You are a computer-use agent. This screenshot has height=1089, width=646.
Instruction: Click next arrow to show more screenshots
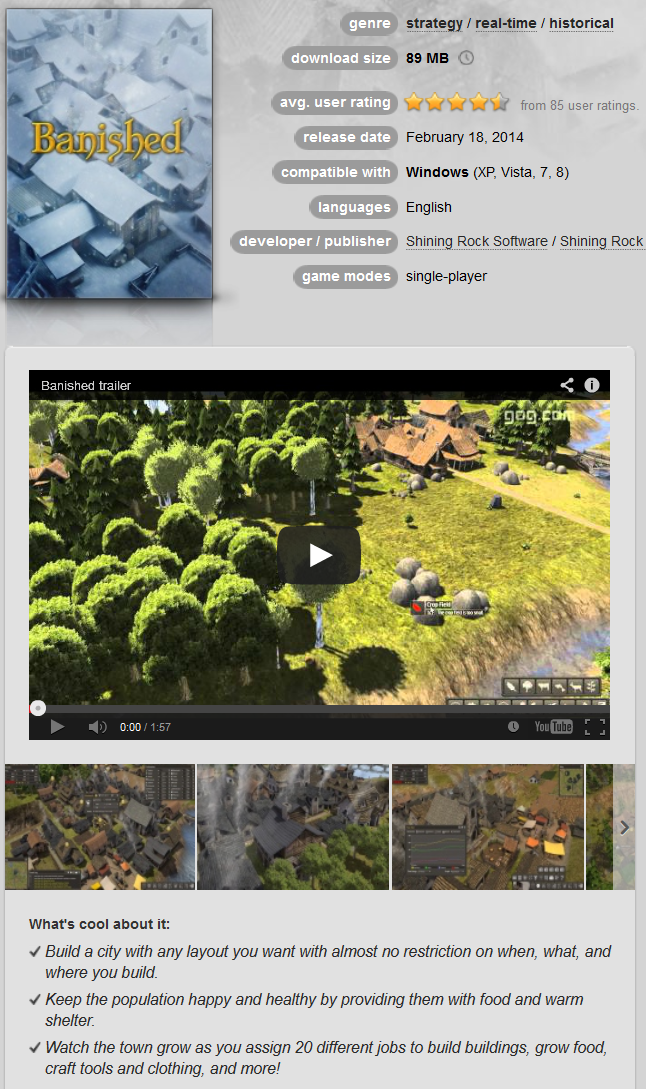point(624,826)
